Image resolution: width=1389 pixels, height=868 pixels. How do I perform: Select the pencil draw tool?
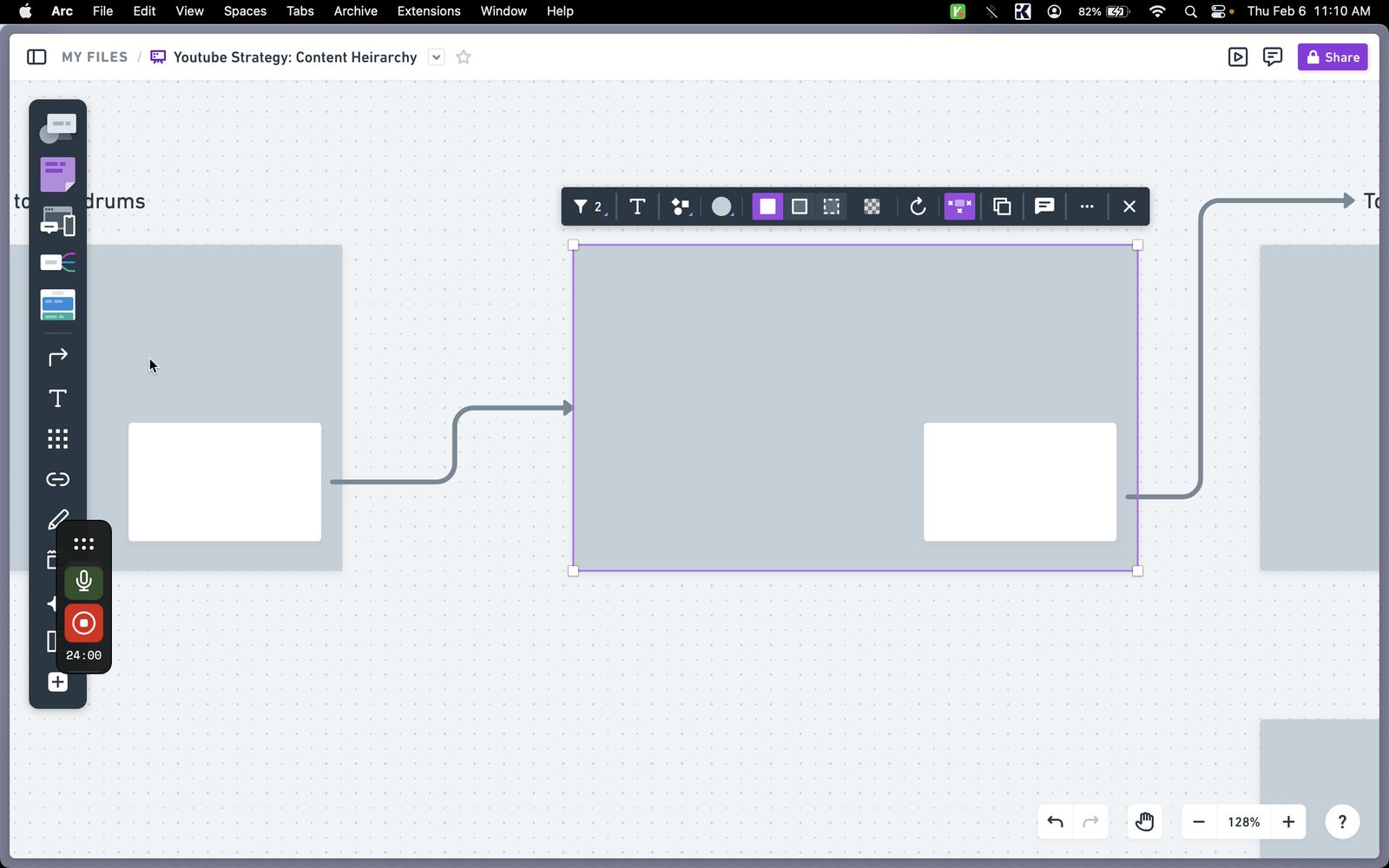[57, 519]
